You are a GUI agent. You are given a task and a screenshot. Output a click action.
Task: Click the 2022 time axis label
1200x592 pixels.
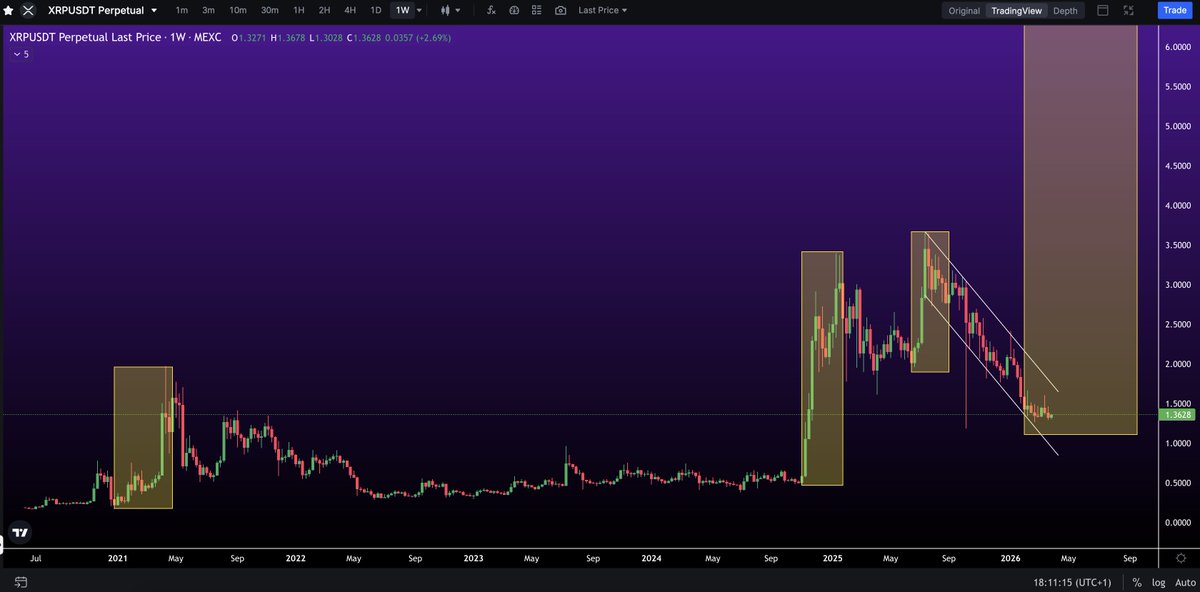click(295, 559)
